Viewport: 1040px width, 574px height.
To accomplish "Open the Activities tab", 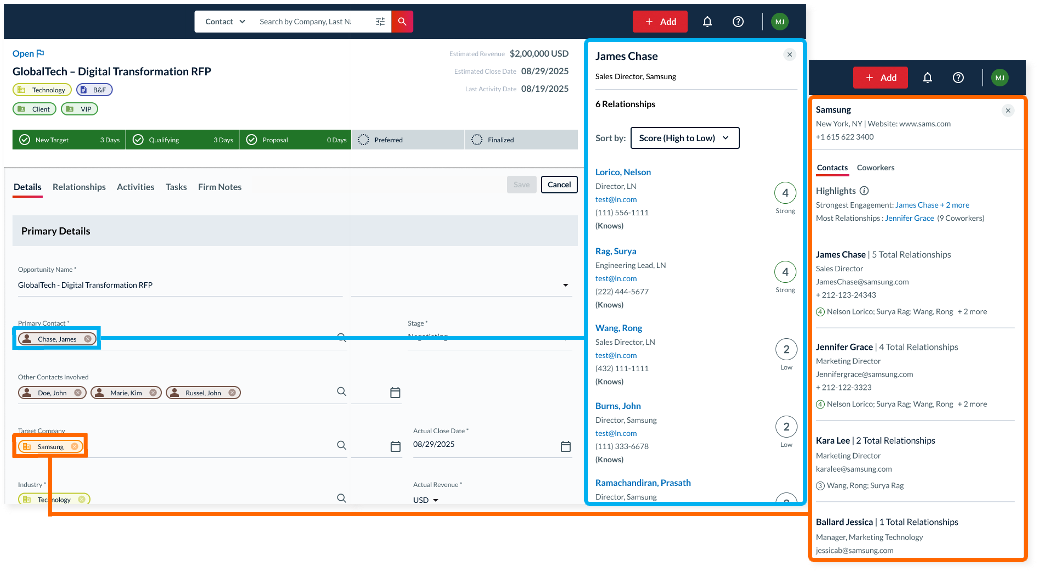I will tap(135, 187).
